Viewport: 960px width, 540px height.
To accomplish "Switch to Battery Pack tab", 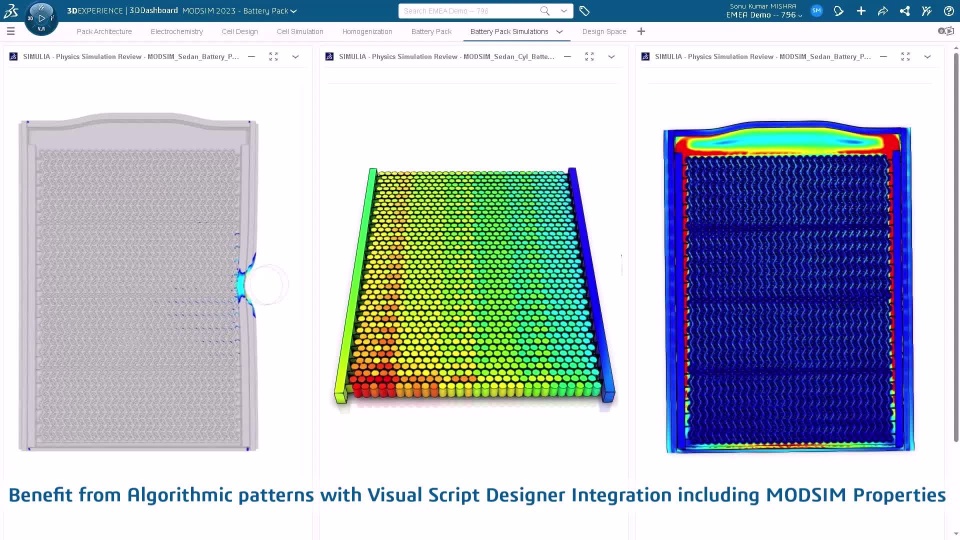I will 431,31.
